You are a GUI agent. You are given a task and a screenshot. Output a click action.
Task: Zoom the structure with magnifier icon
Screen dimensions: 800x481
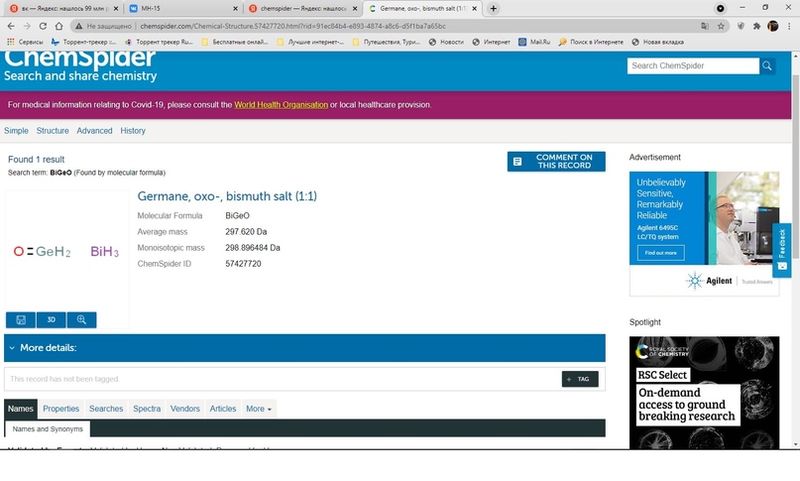[82, 320]
